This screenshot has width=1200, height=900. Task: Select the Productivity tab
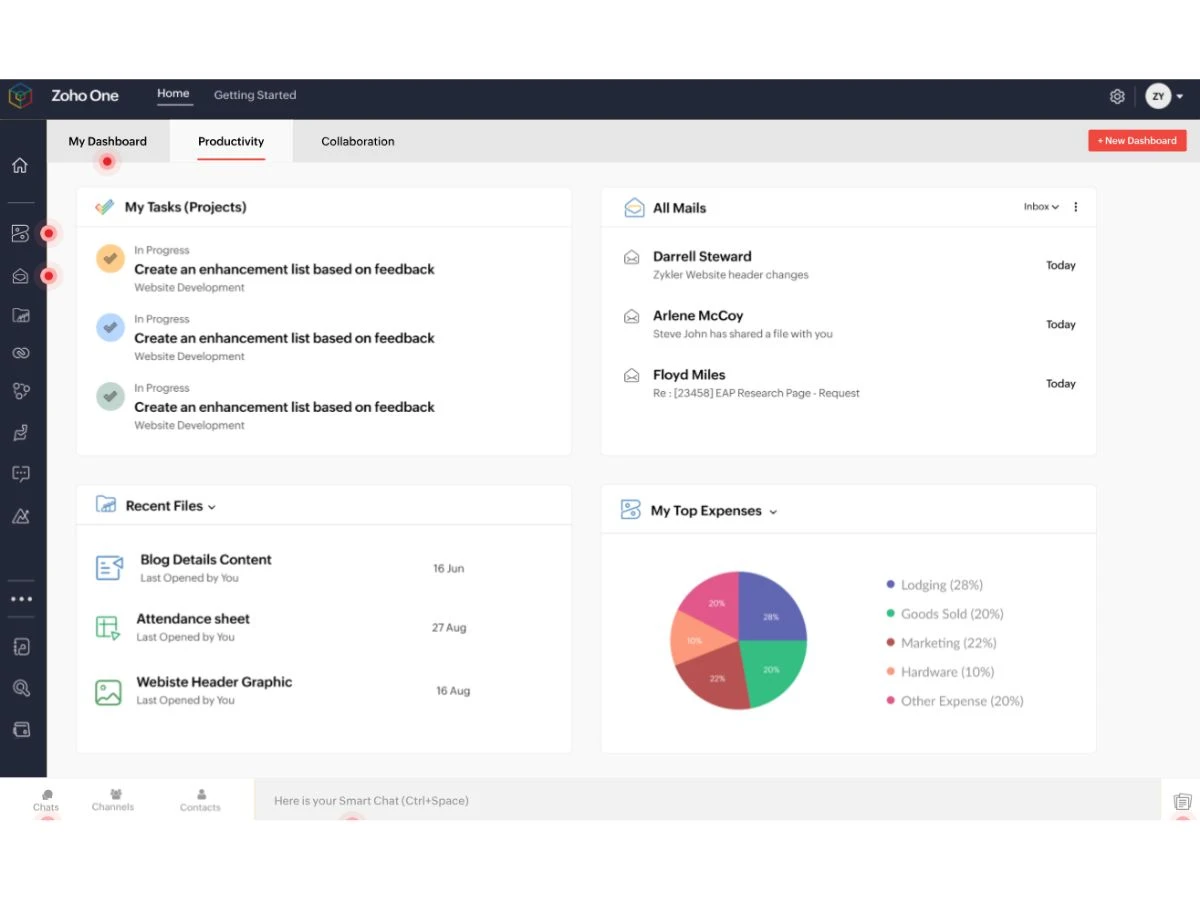231,141
